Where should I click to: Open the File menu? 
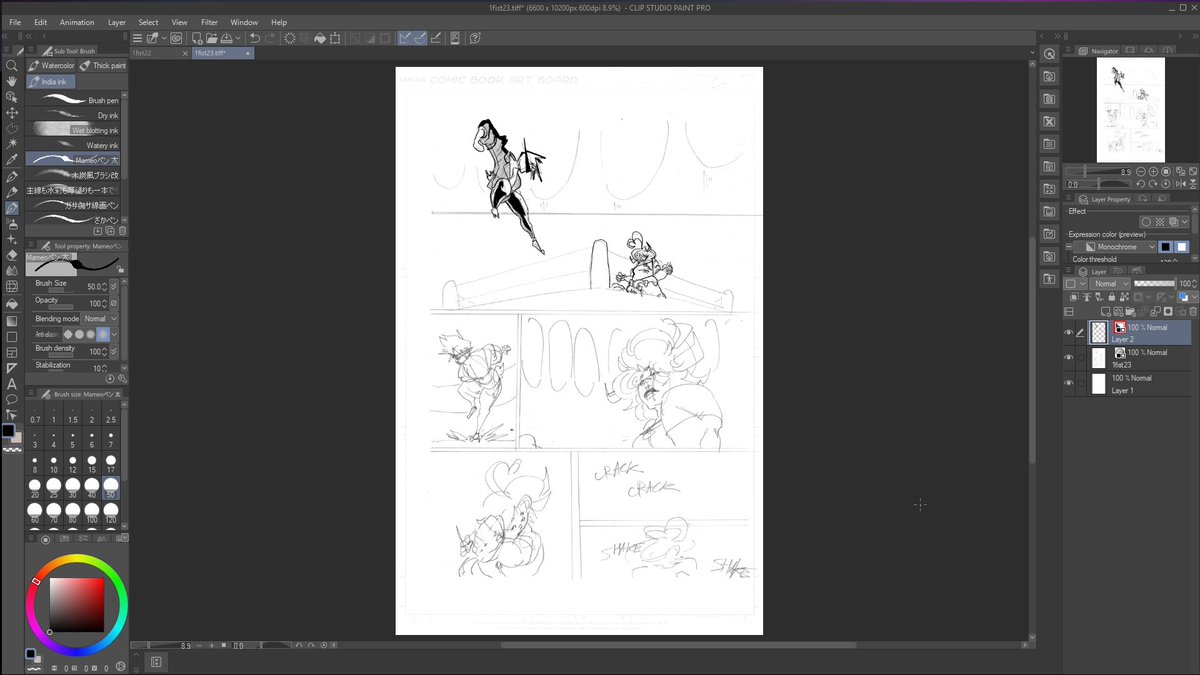point(15,22)
